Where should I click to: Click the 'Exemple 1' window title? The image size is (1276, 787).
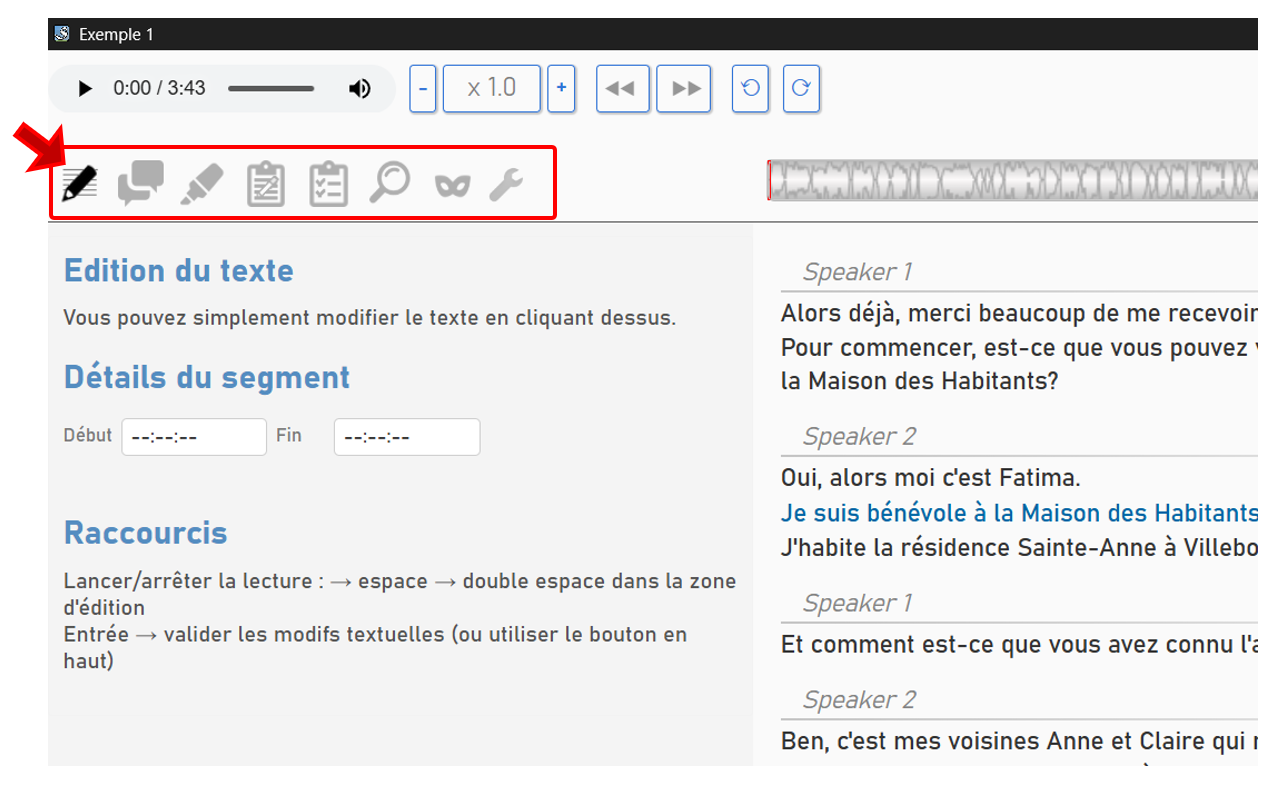(x=117, y=34)
